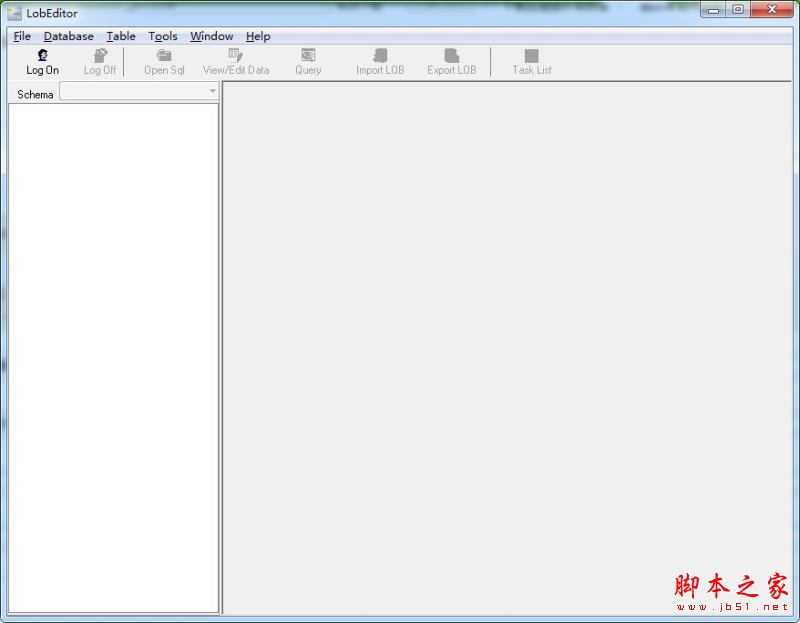Click the Import LOB icon
The height and width of the screenshot is (623, 800).
380,55
